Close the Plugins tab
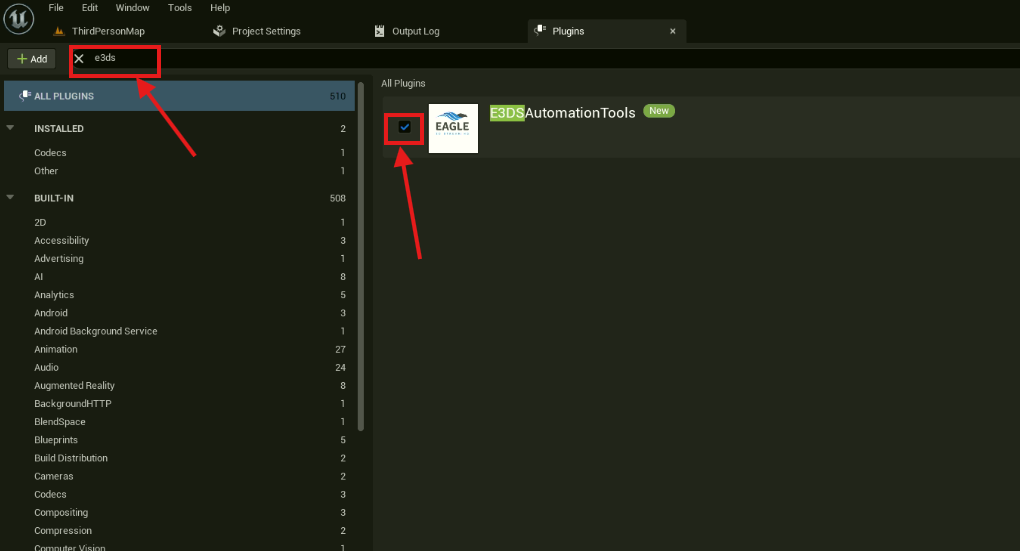 673,31
